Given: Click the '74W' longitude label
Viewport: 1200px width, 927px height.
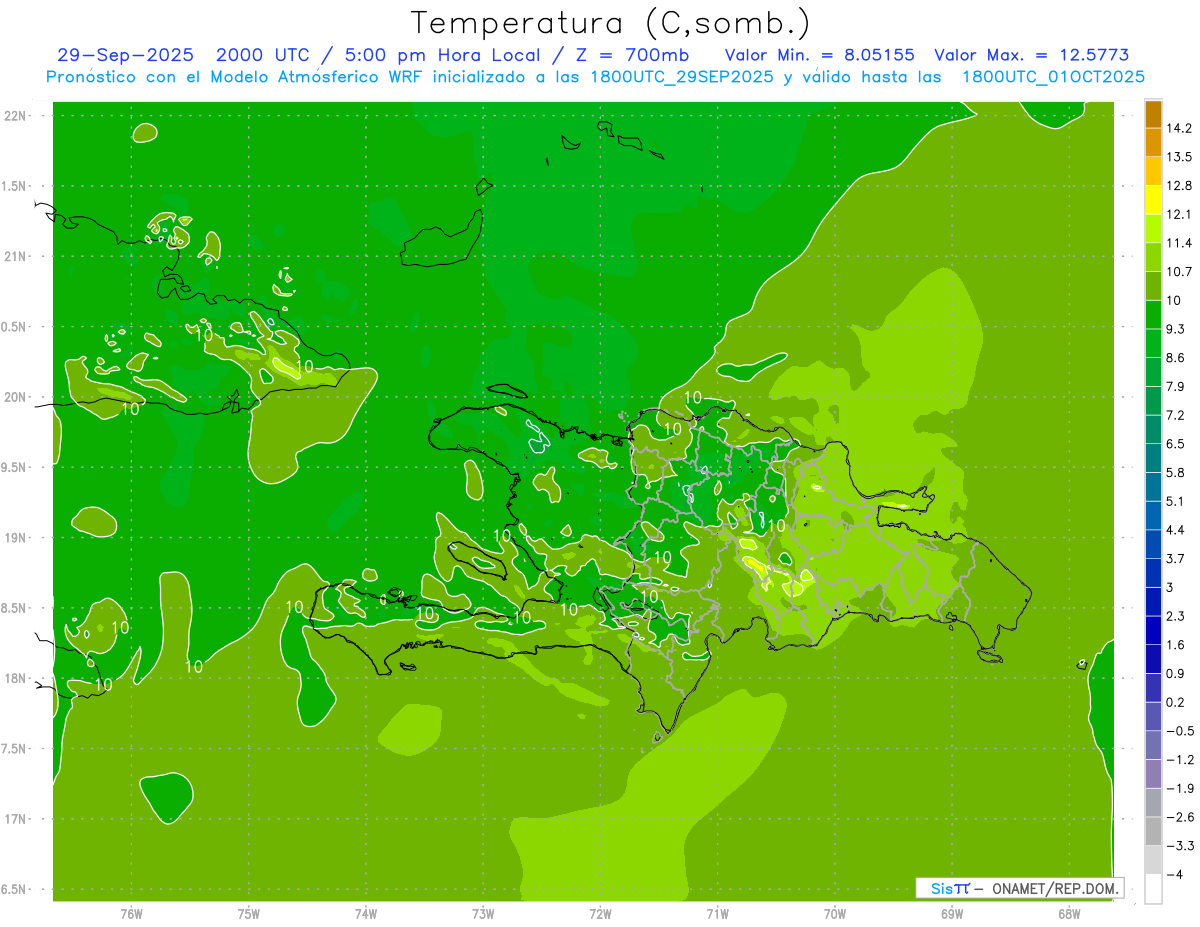Looking at the screenshot, I should click(x=366, y=913).
